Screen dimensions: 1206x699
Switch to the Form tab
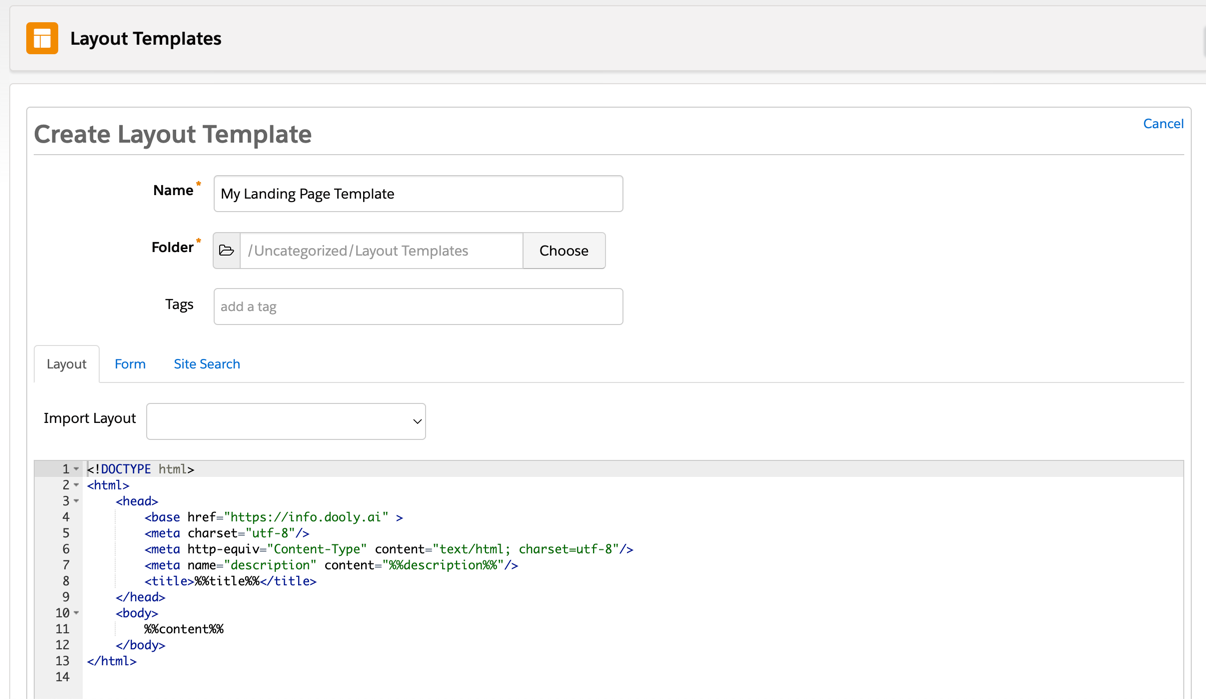point(130,364)
